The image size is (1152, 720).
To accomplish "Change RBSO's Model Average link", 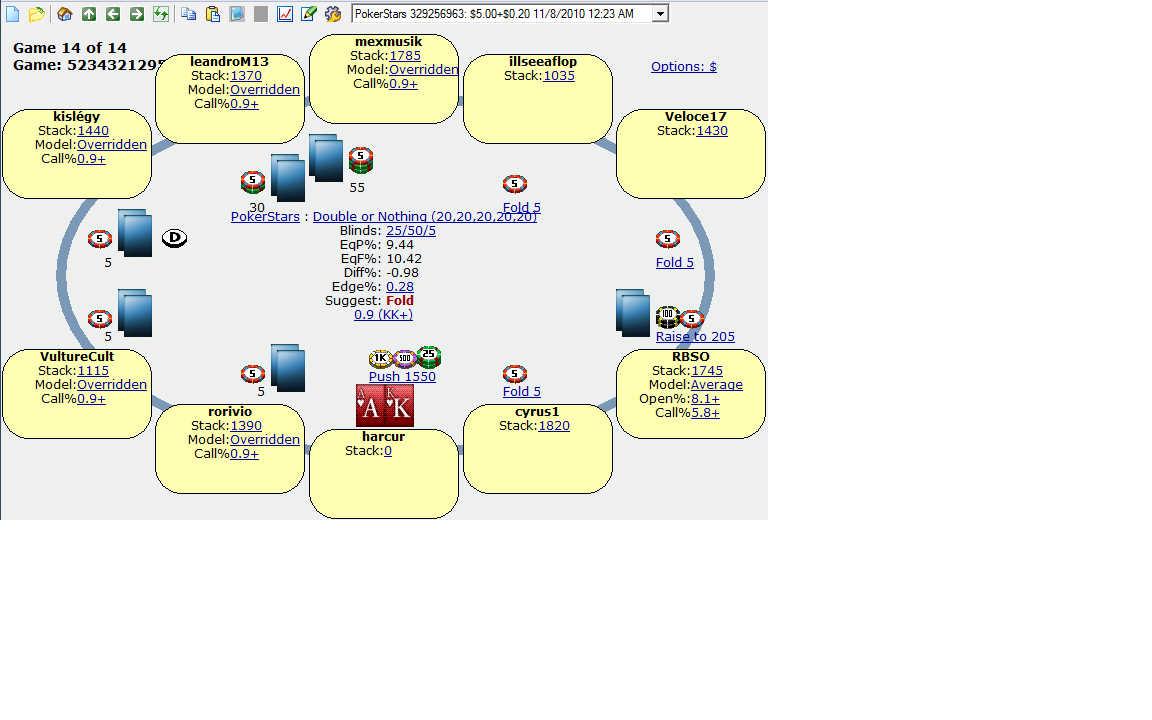I will coord(716,385).
